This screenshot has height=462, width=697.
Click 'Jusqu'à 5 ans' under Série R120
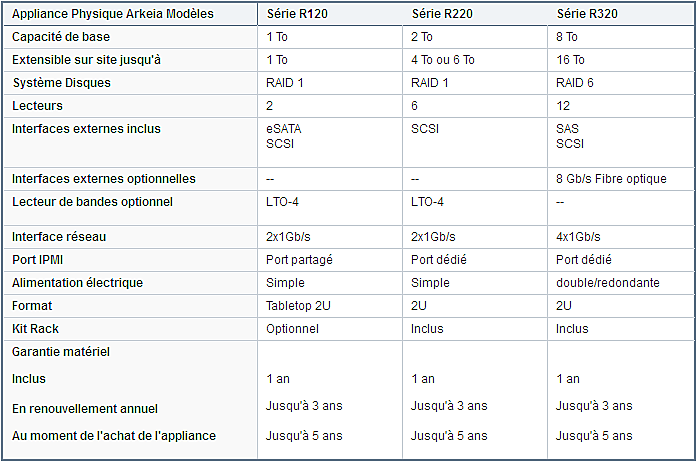click(x=304, y=436)
